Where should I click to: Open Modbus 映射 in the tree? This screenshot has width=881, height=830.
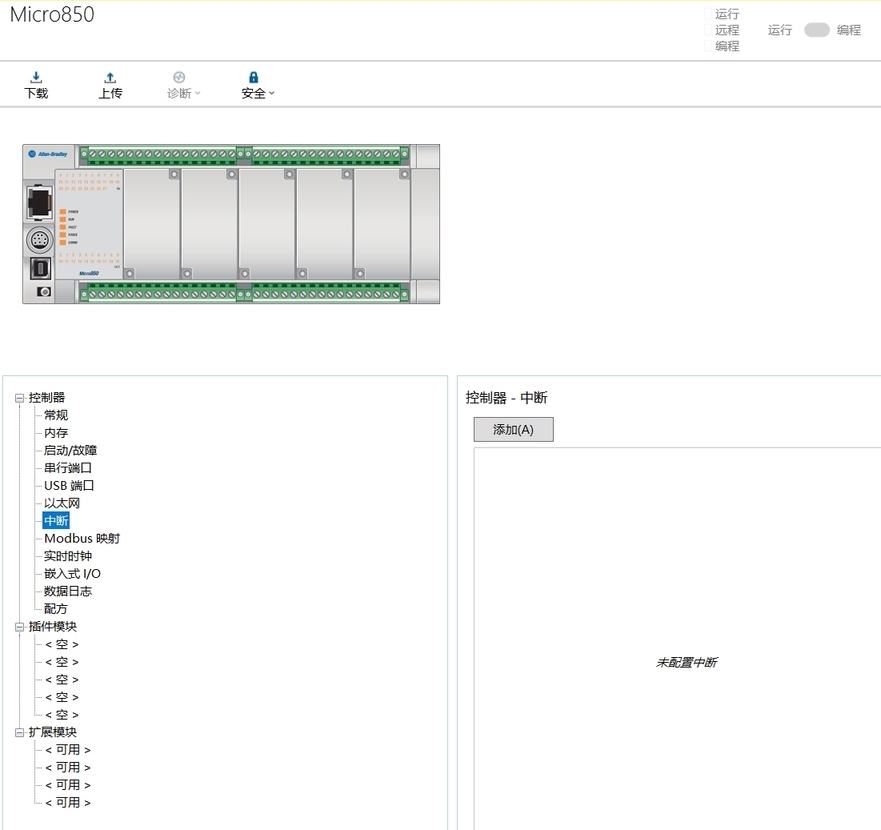tap(82, 538)
